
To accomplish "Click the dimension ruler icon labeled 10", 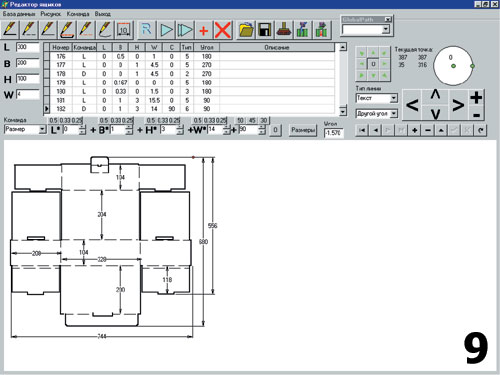I will point(124,30).
